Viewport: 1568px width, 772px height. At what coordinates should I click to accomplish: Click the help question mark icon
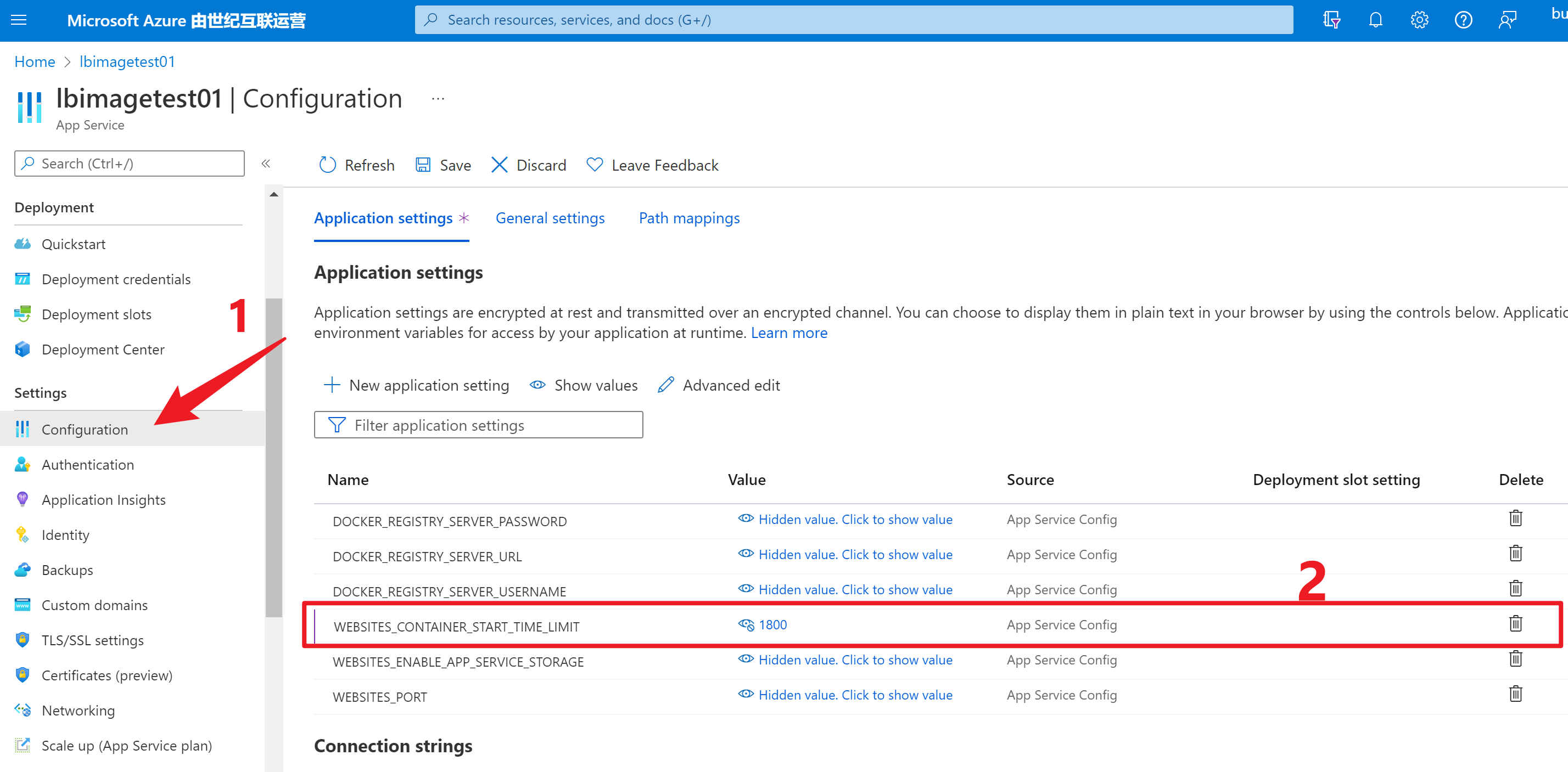pyautogui.click(x=1463, y=20)
